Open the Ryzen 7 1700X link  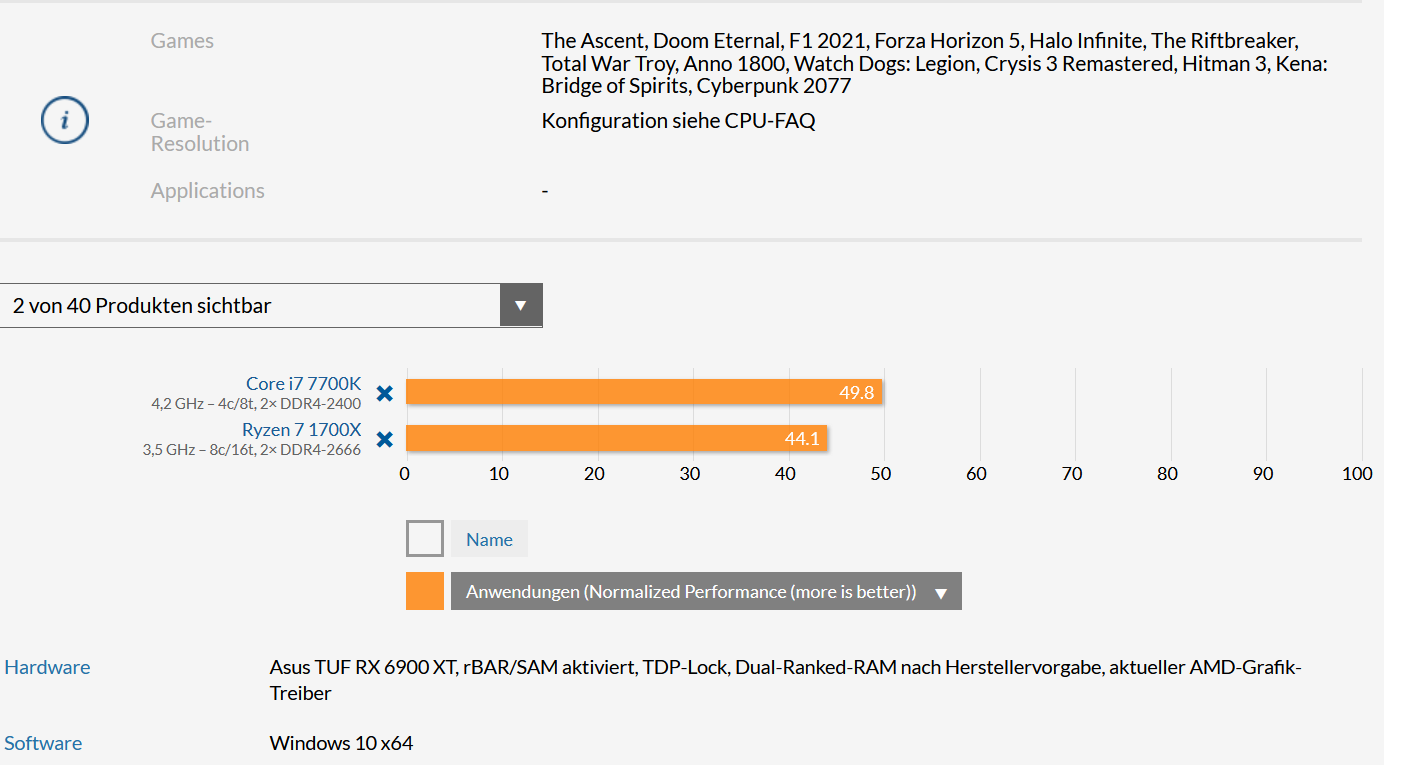pos(302,429)
